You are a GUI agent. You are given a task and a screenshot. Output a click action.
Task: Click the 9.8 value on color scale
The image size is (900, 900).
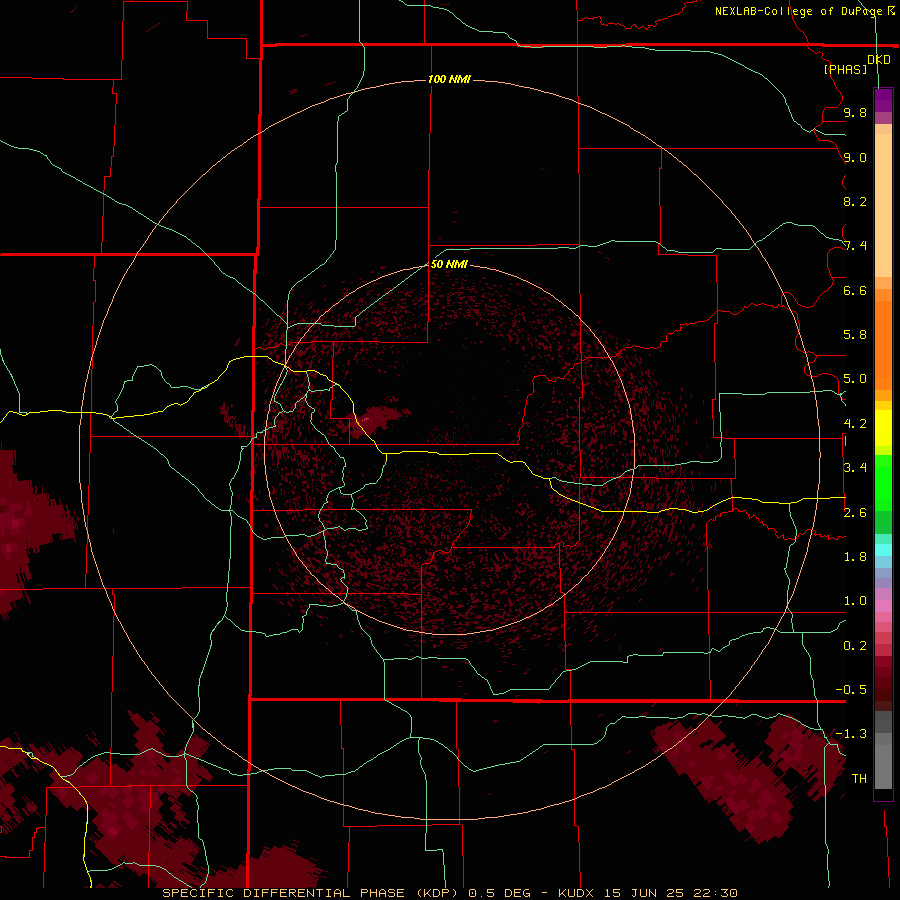[x=855, y=112]
